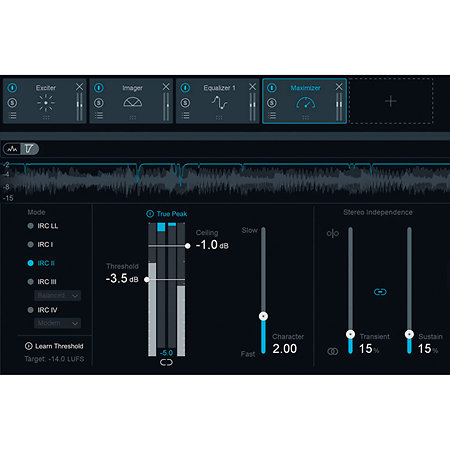Select the Maximizer gauge module icon
The width and height of the screenshot is (450, 450).
coord(306,103)
